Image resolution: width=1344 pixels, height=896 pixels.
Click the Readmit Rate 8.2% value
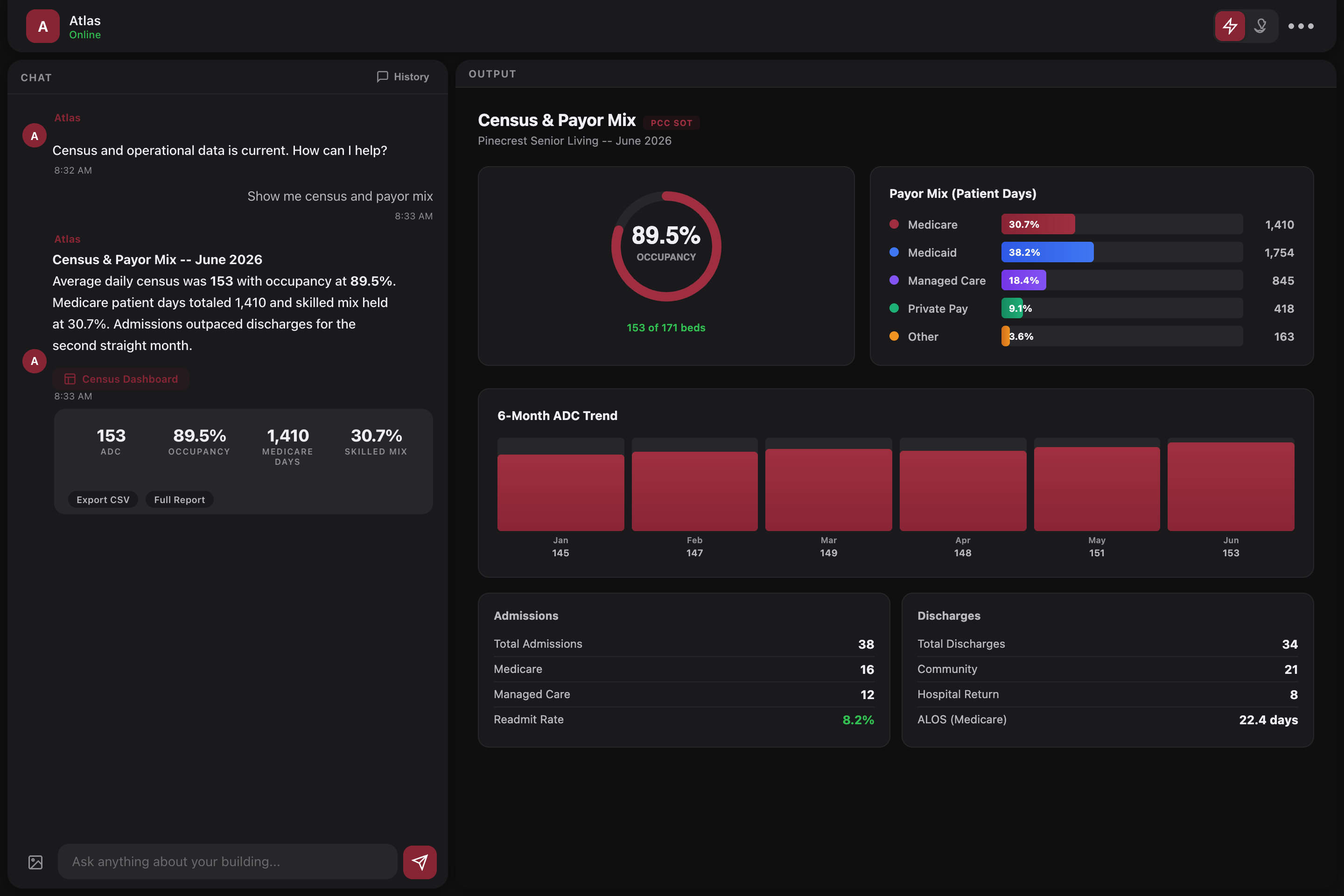point(858,720)
